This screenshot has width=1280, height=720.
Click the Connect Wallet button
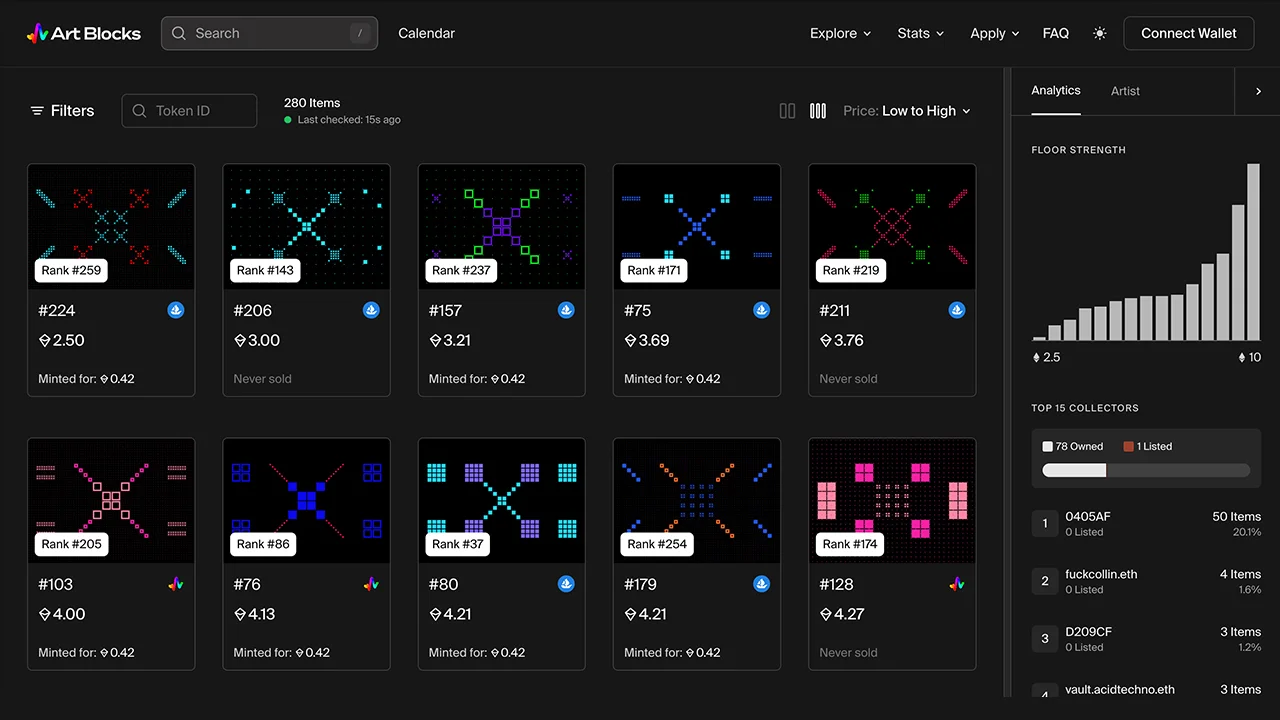point(1189,33)
